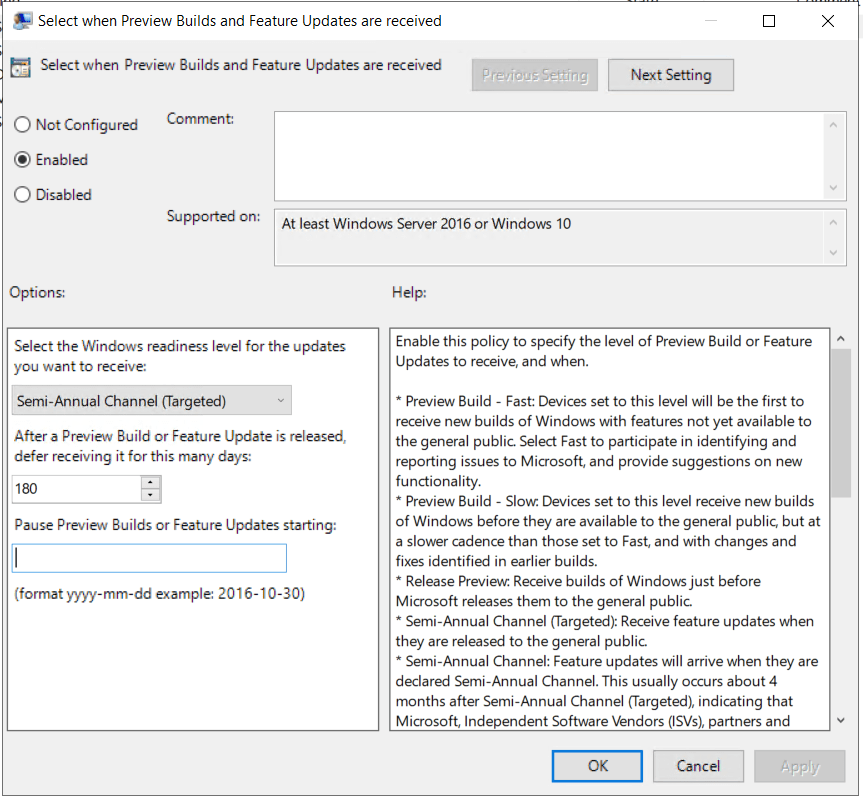Click inside the Comment text area

tap(550, 155)
